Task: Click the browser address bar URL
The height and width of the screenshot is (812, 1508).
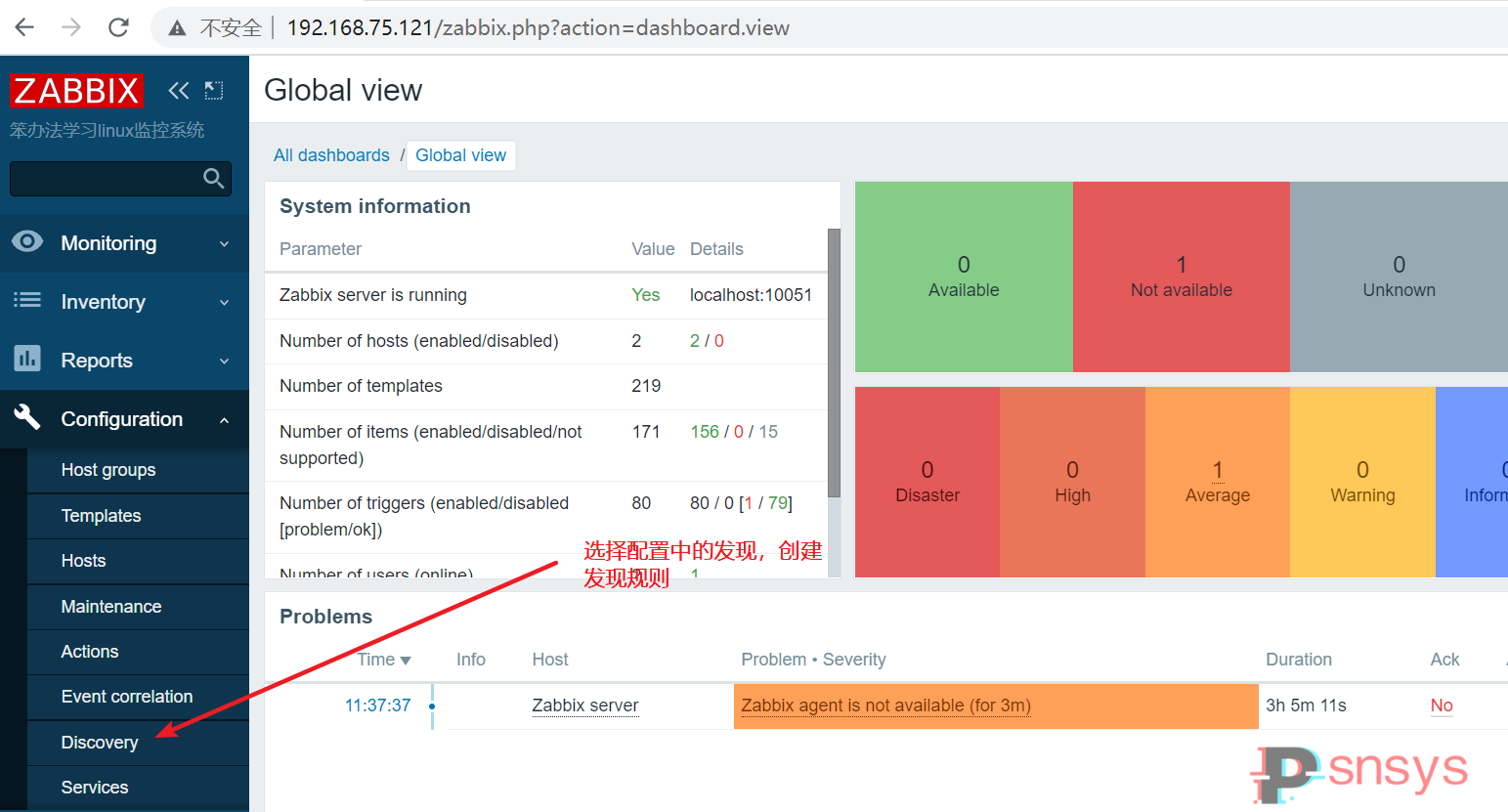Action: [538, 27]
